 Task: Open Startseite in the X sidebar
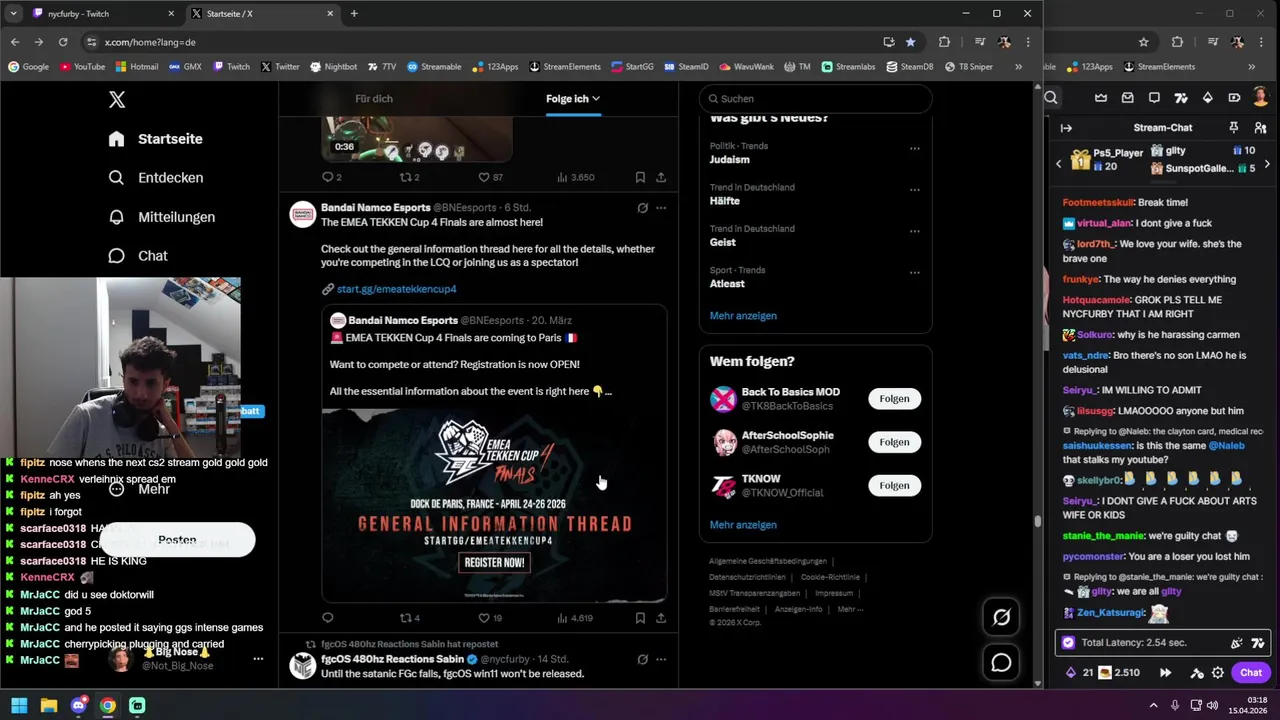click(x=155, y=139)
